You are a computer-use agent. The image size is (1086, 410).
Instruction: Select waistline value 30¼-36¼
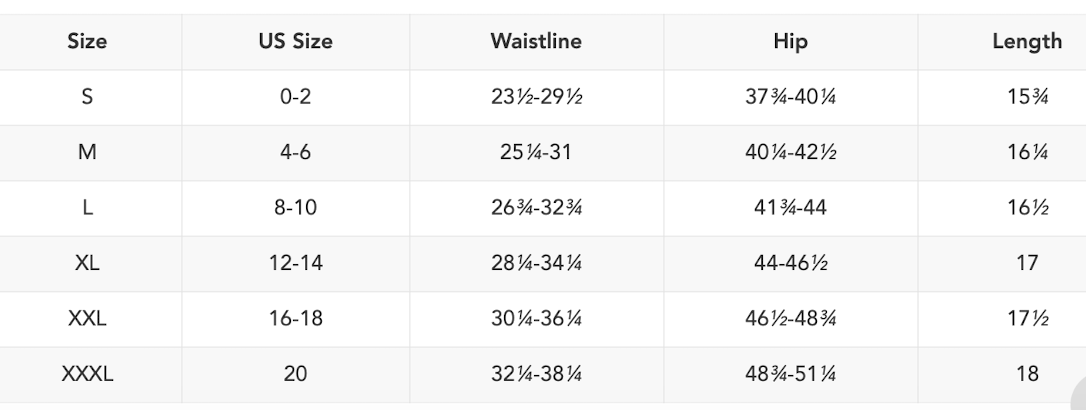tap(536, 320)
